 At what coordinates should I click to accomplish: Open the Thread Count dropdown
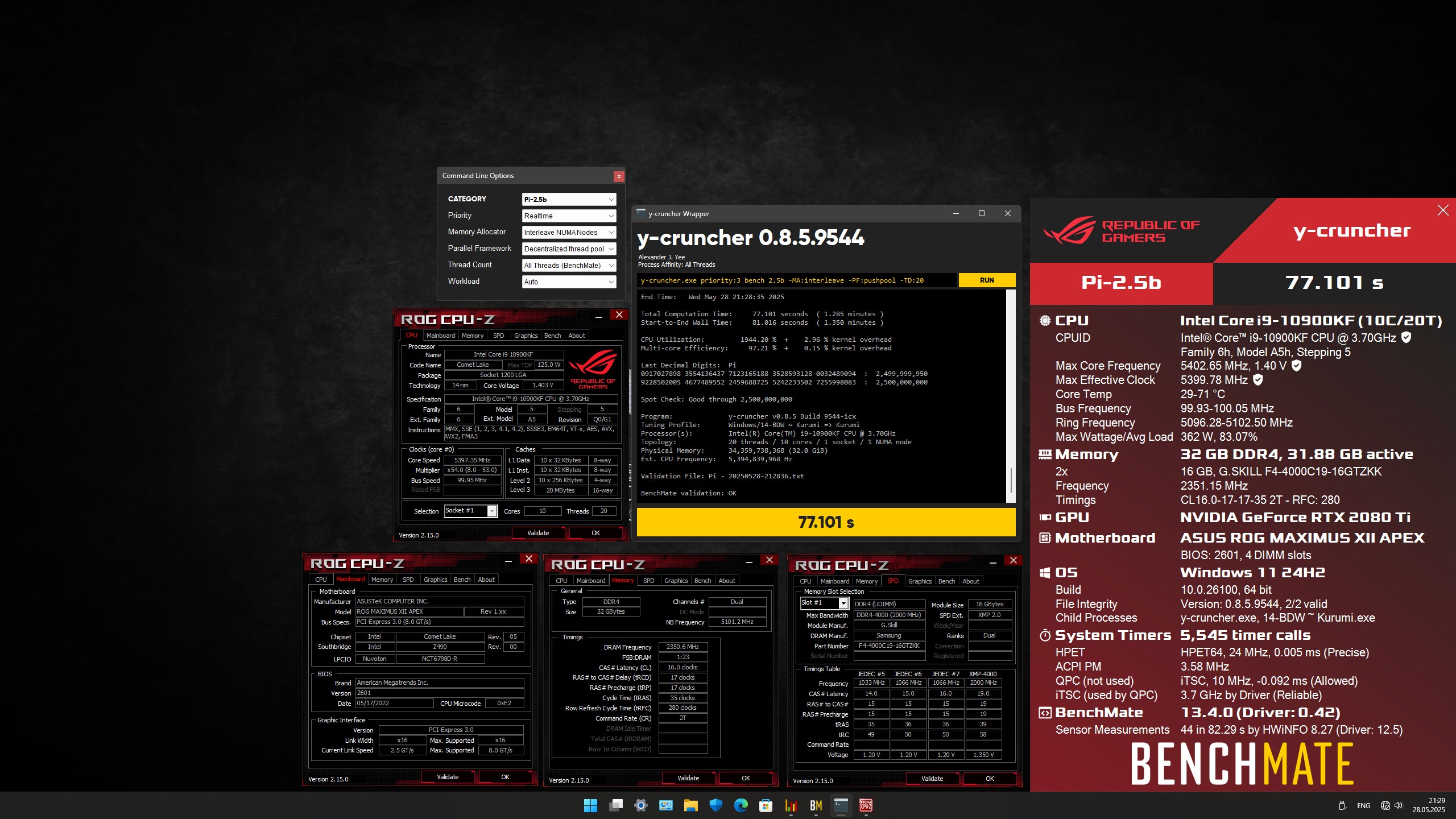[569, 265]
